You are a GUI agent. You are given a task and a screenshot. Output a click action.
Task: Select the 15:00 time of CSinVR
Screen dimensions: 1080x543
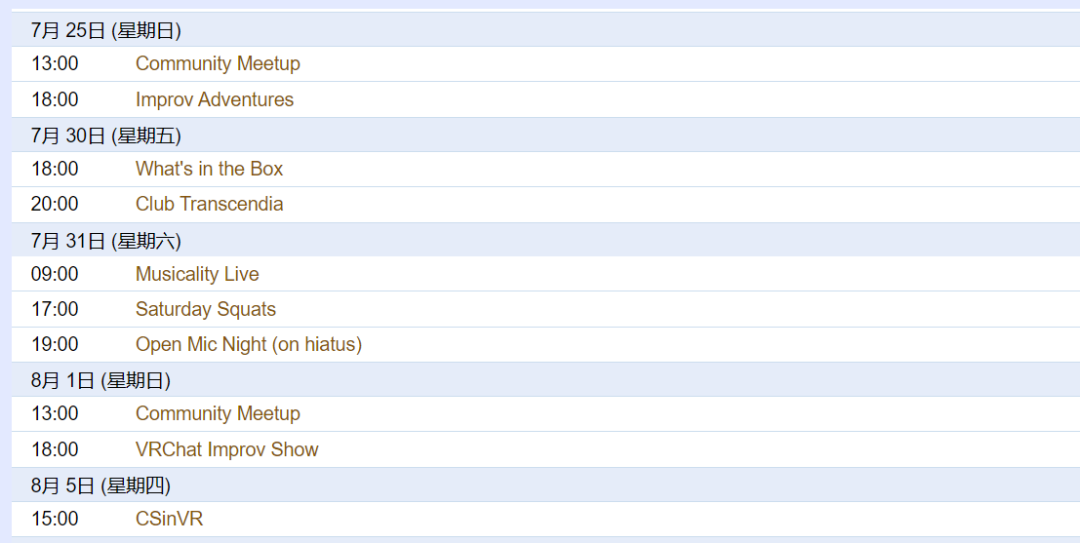(55, 519)
